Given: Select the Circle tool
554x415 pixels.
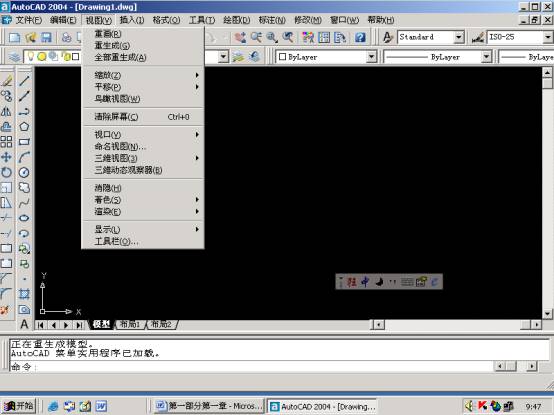Looking at the screenshot, I should click(x=24, y=172).
